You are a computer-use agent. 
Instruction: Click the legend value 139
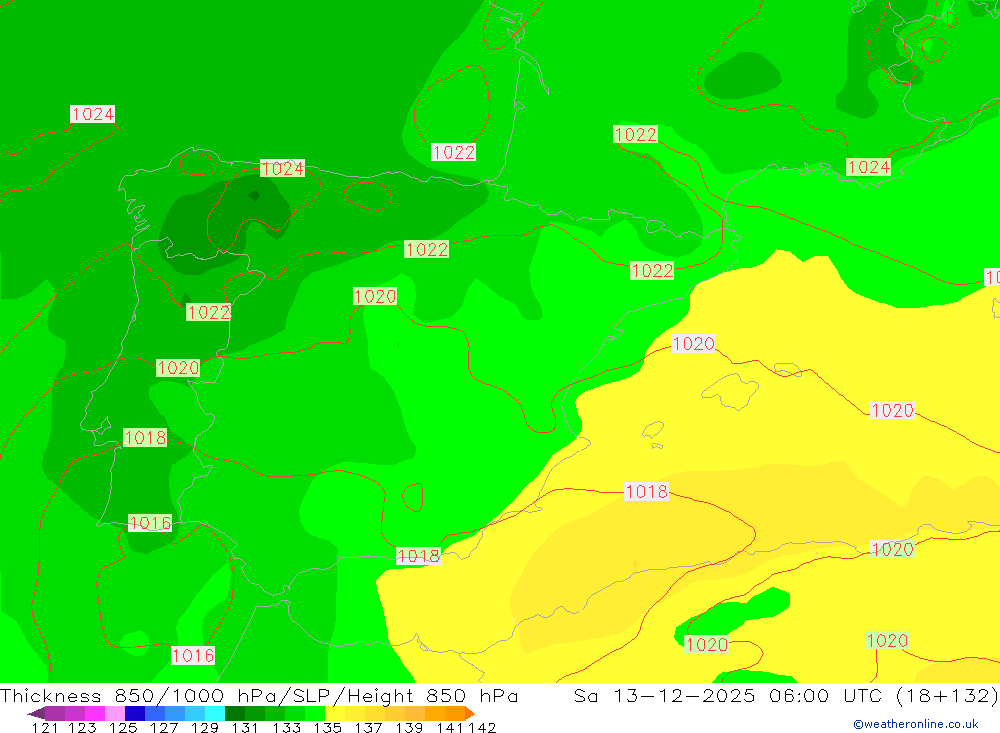[409, 727]
